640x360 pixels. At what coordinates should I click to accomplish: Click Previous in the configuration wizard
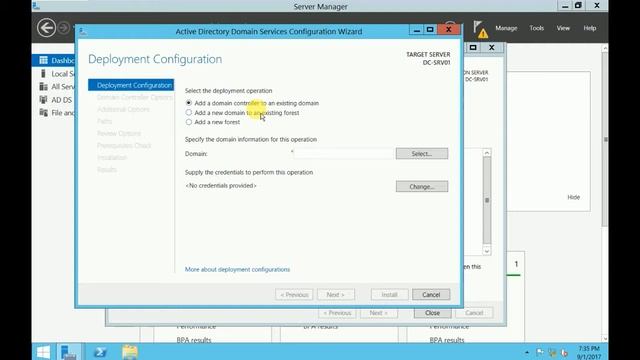pos(294,294)
